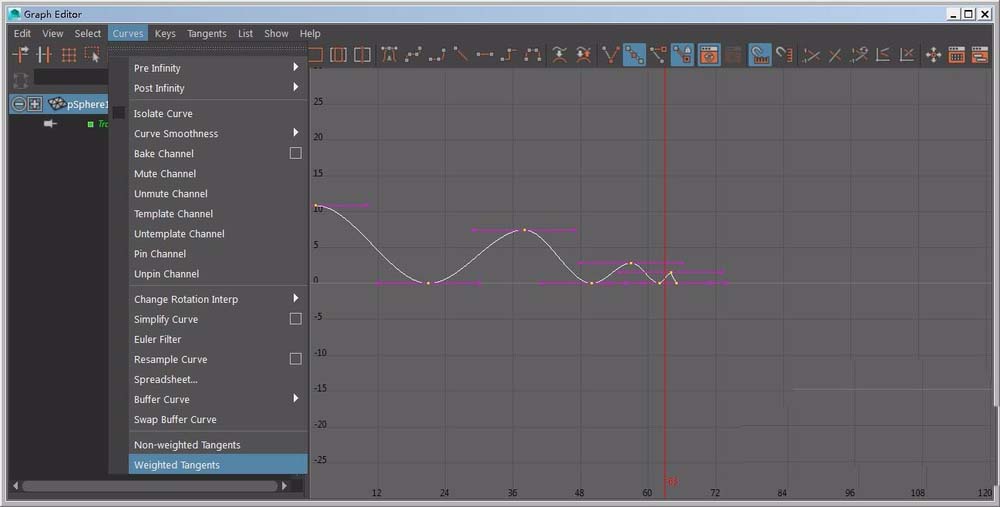Apply Clamped tangents icon
This screenshot has height=507, width=1000.
point(437,55)
